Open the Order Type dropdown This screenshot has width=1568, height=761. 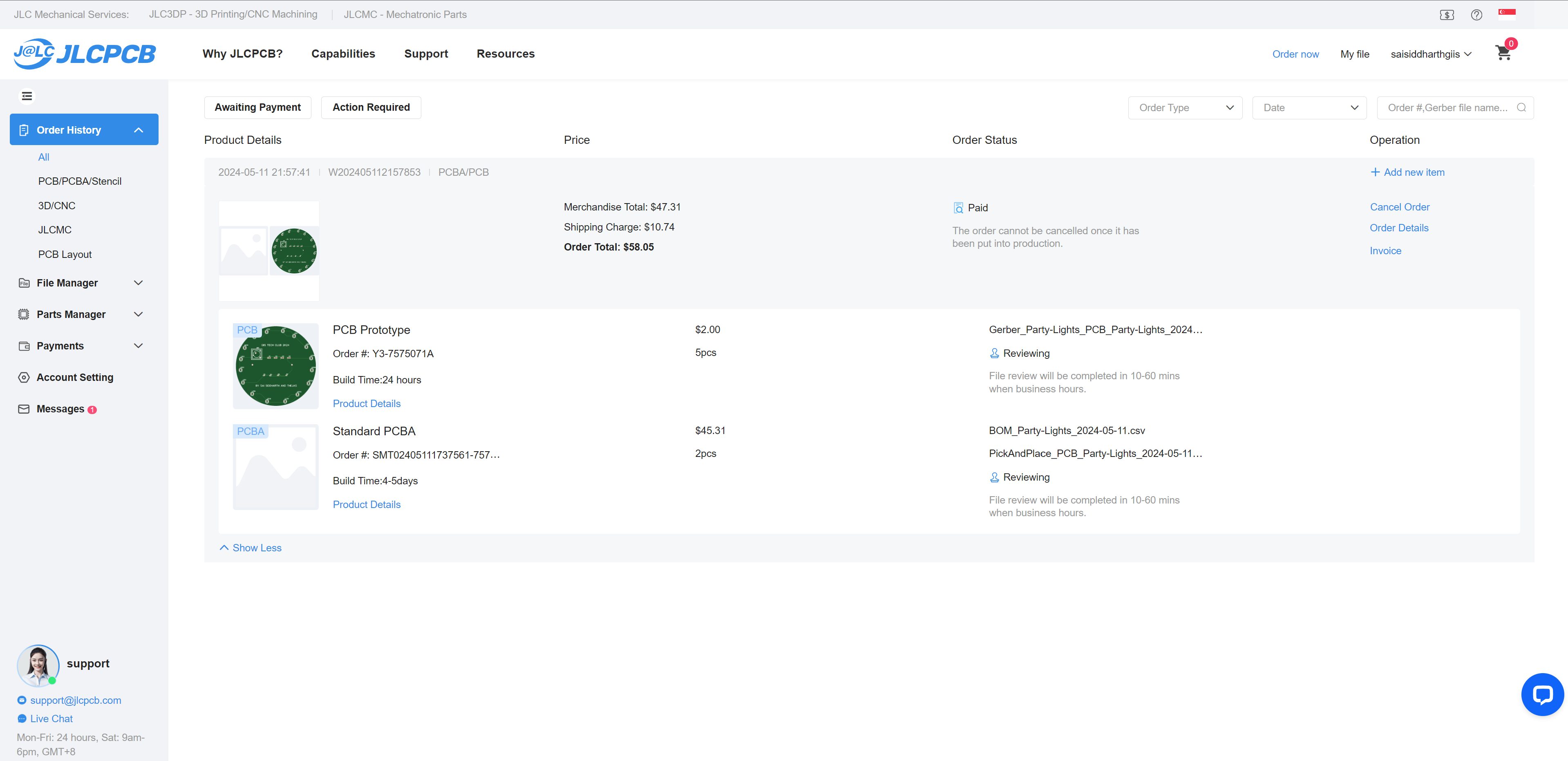click(1185, 108)
